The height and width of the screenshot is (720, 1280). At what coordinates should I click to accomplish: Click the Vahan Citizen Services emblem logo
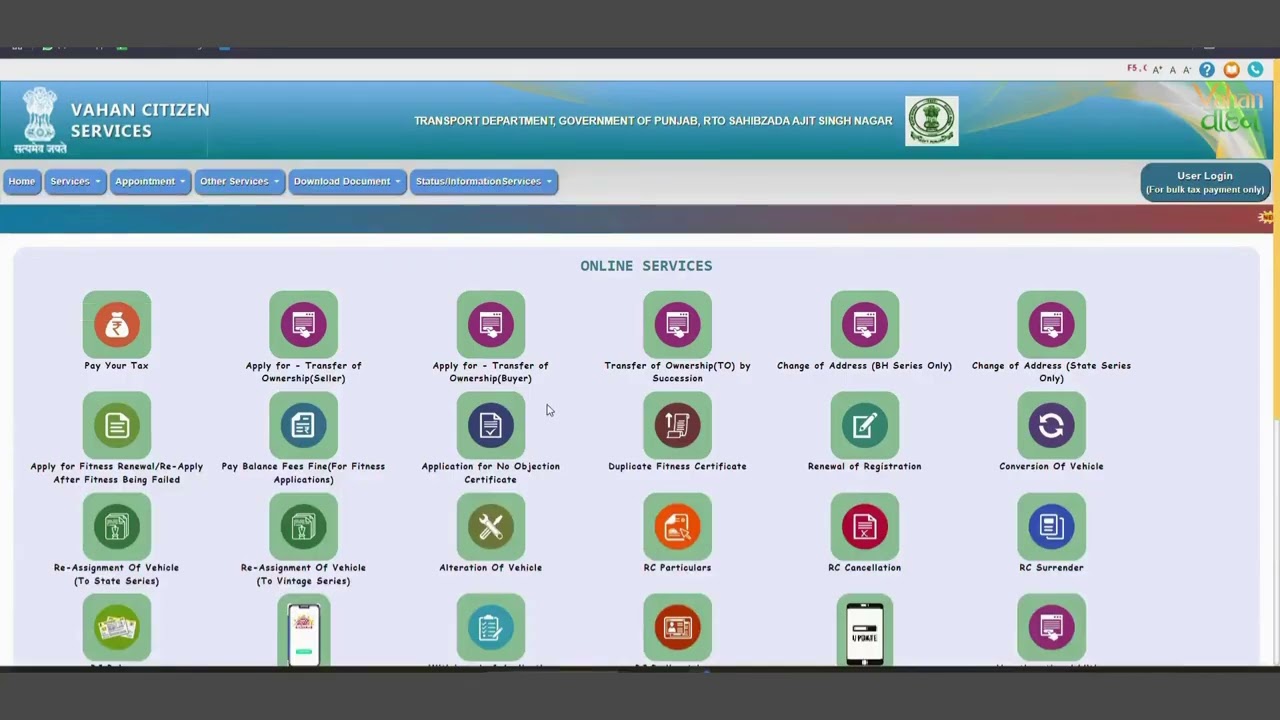coord(40,121)
